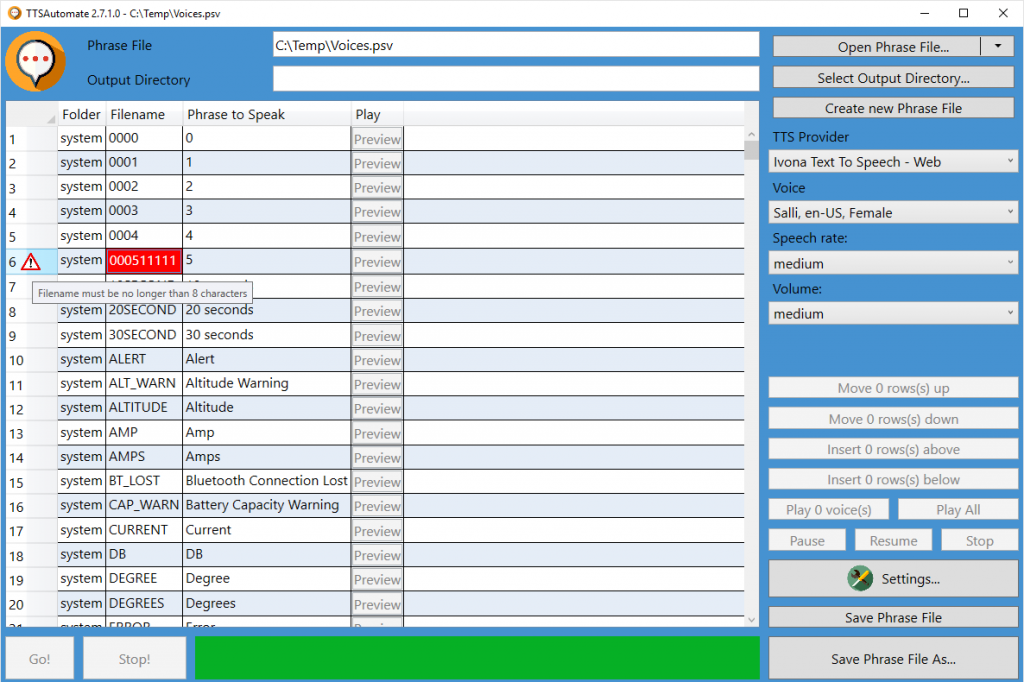Viewport: 1024px width, 682px height.
Task: Click the green progress bar
Action: pos(476,658)
